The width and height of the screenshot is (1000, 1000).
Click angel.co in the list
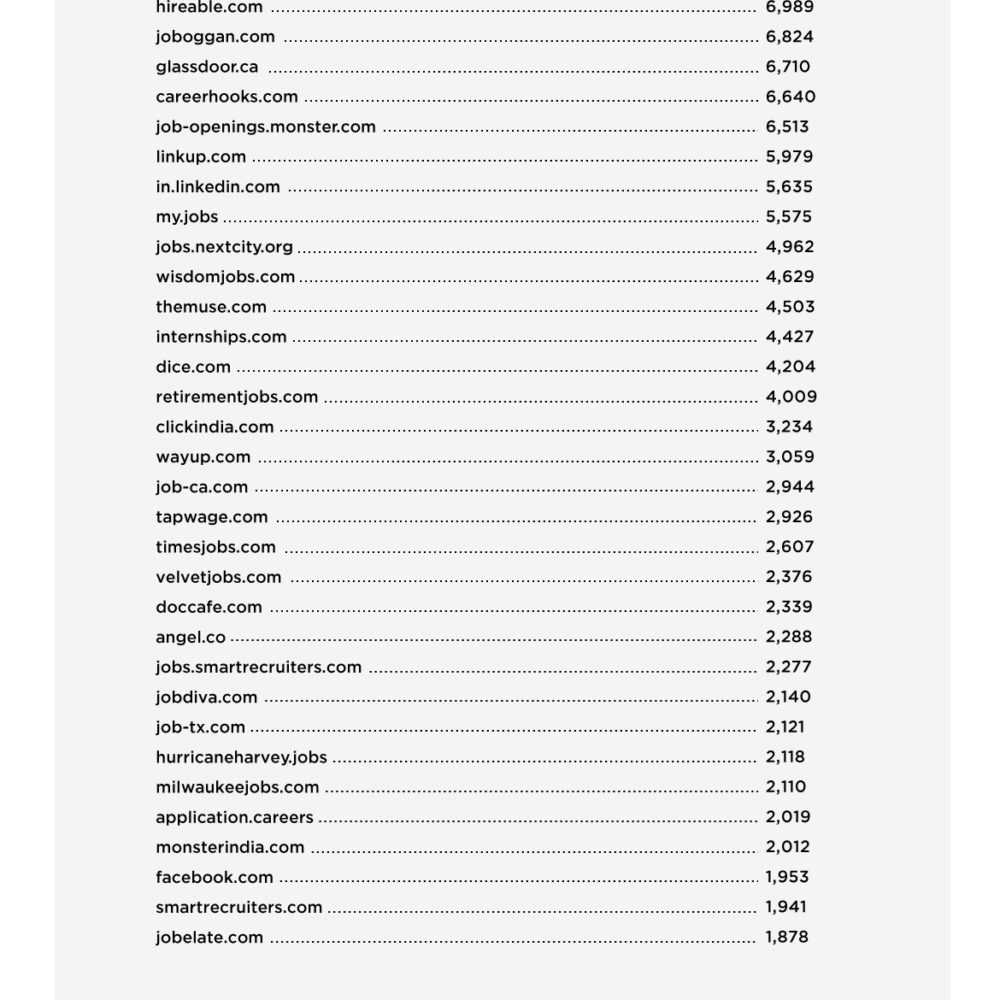(x=190, y=637)
